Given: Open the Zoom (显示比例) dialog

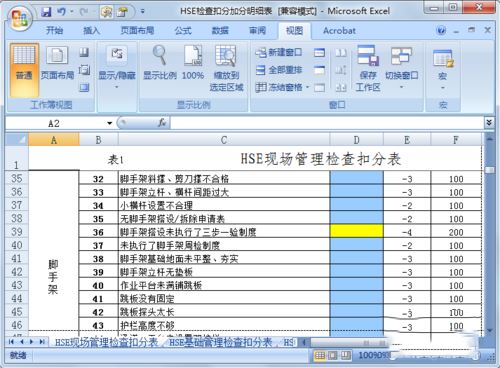Looking at the screenshot, I should (x=160, y=63).
